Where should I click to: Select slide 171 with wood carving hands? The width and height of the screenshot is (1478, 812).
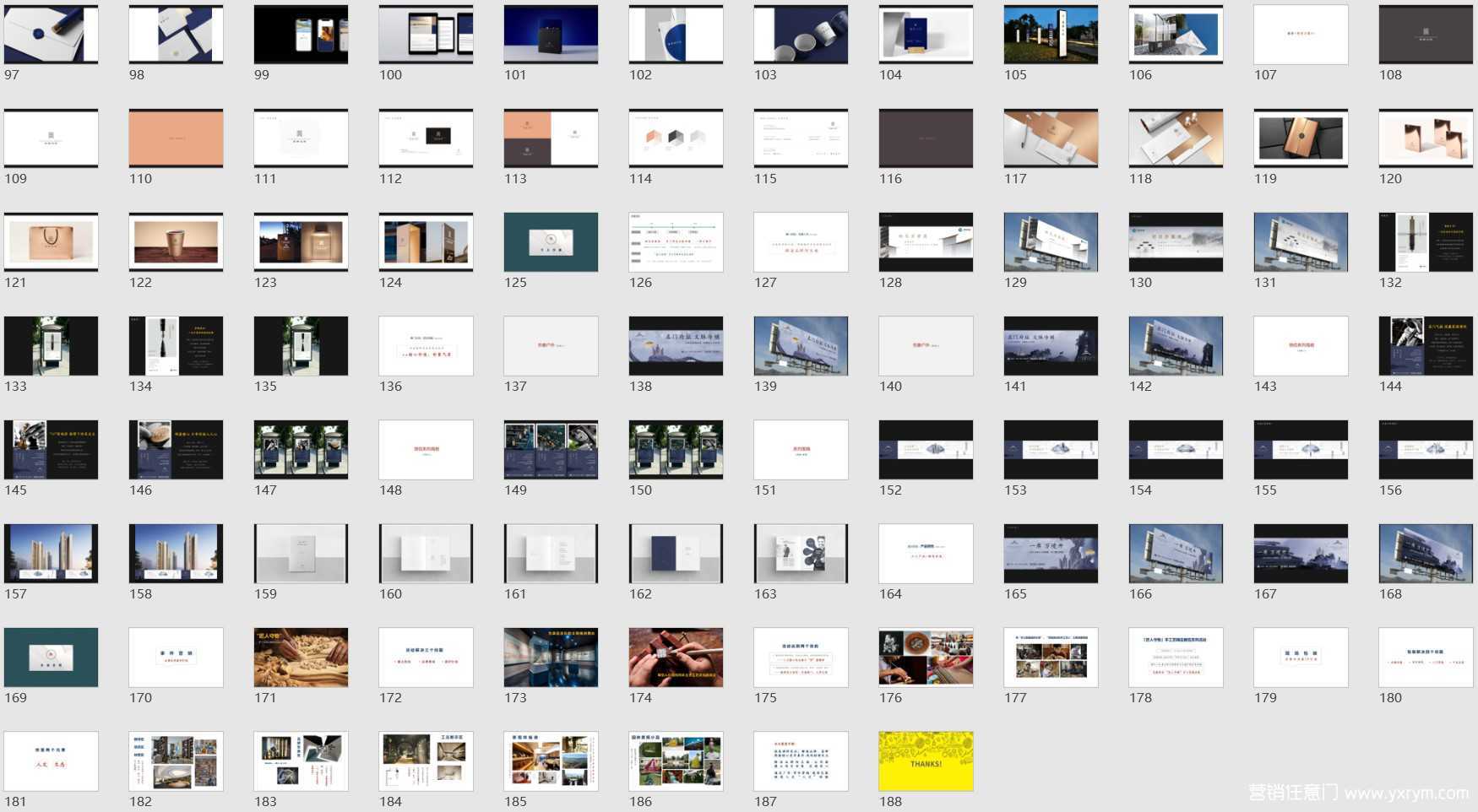pos(301,658)
